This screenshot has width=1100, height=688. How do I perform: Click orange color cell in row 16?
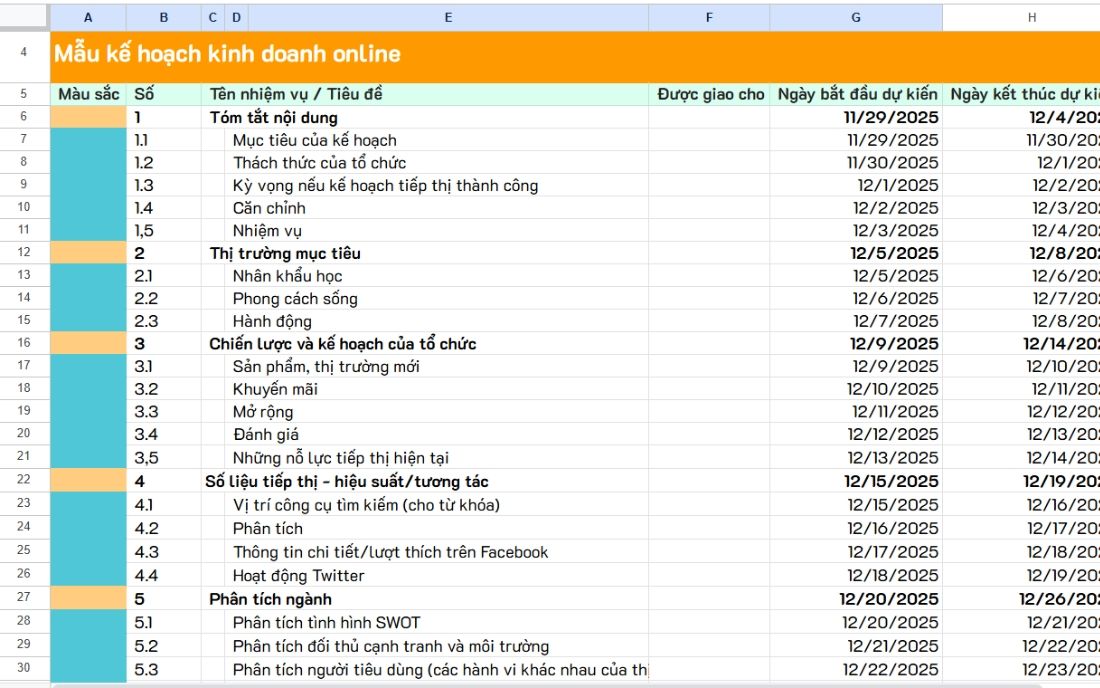coord(88,344)
